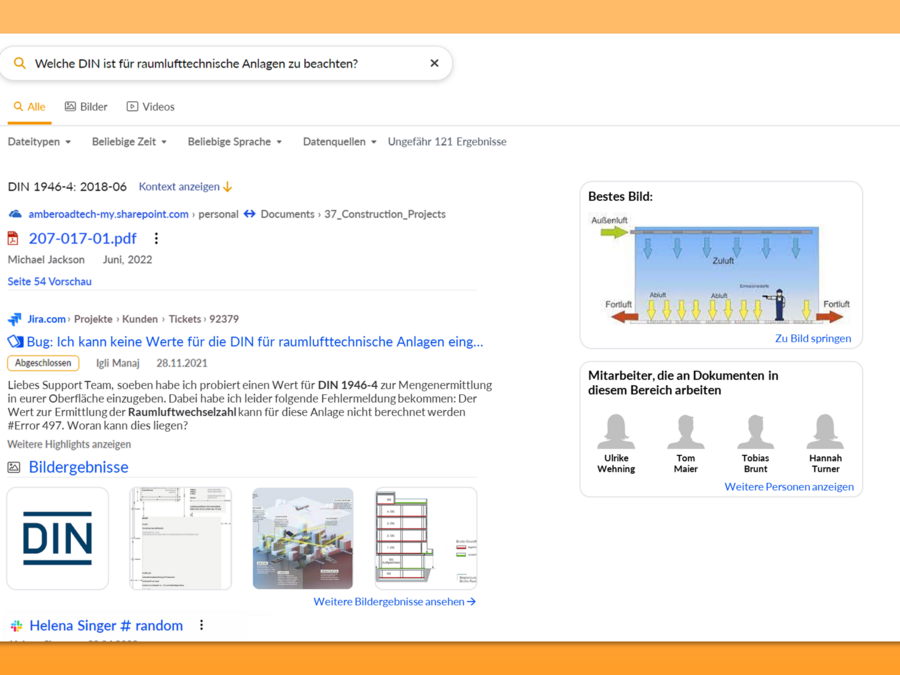
Task: Open Seite 54 Vorschau preview
Action: (x=49, y=281)
